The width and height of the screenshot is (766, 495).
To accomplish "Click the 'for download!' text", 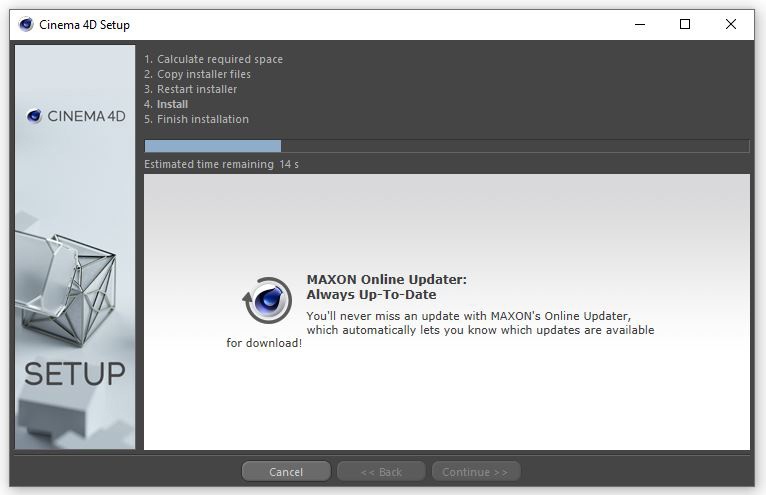I will point(264,343).
